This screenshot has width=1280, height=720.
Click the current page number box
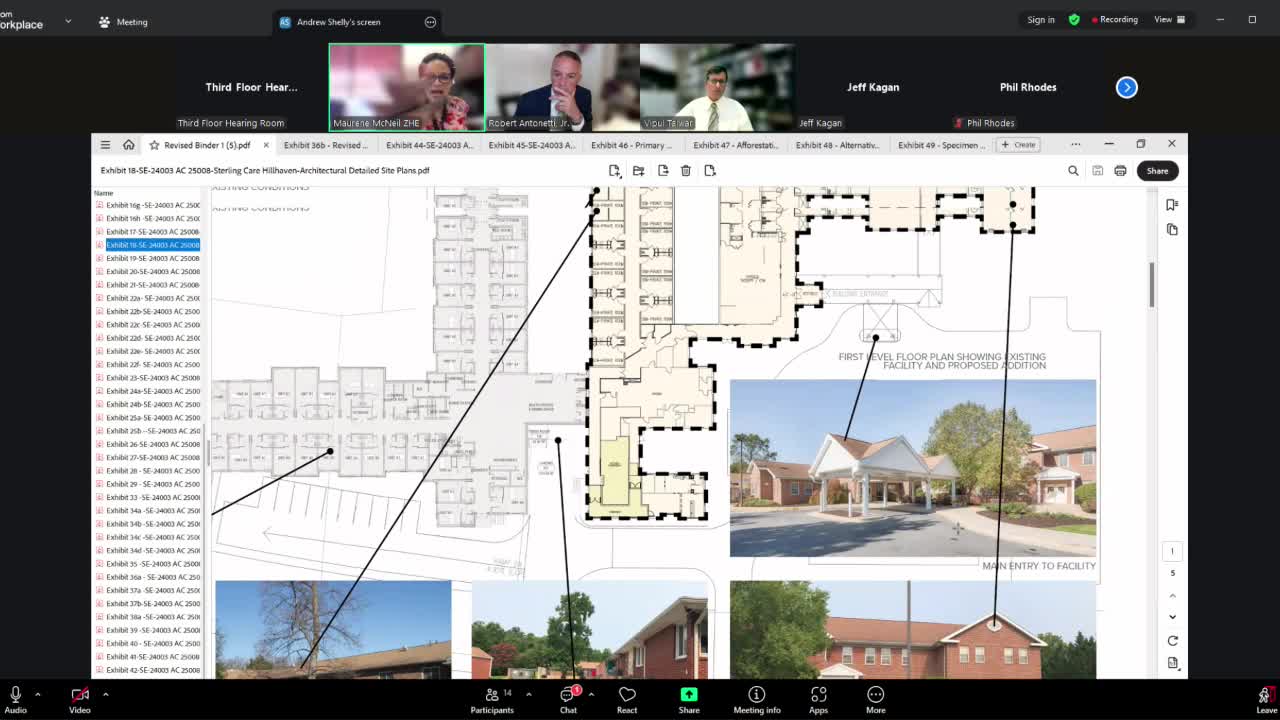point(1173,552)
